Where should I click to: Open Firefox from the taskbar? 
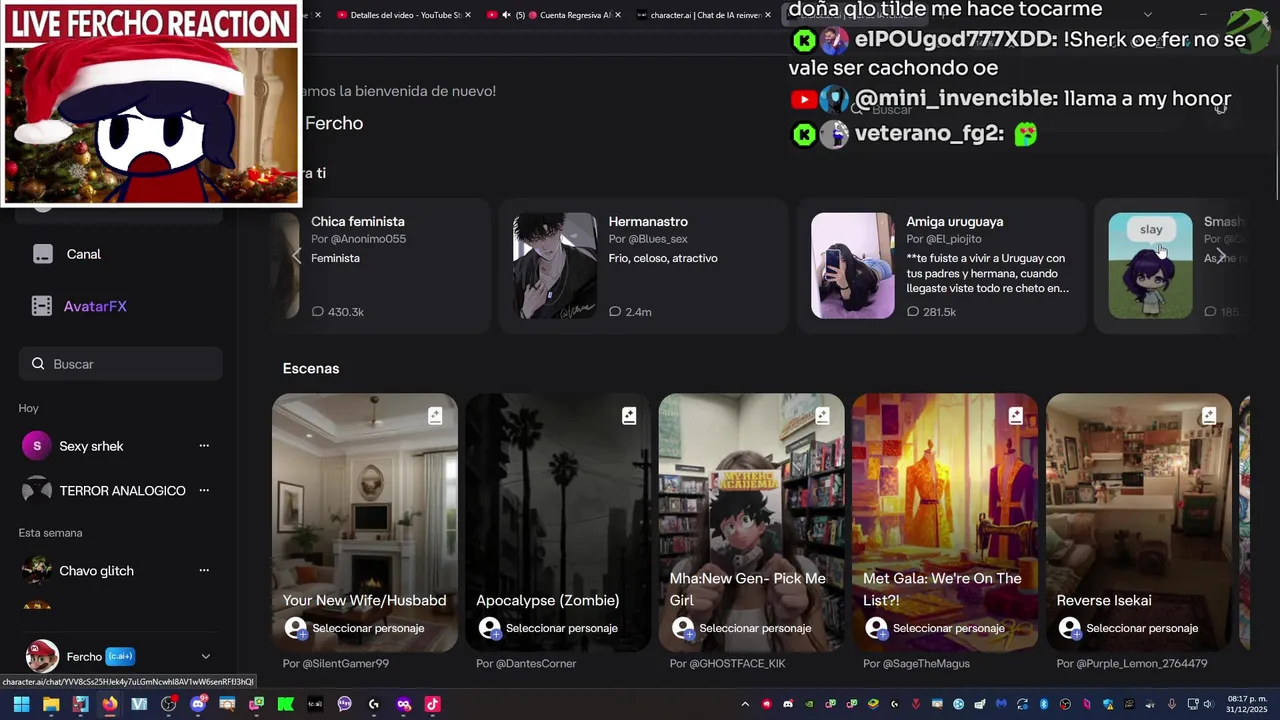click(110, 704)
